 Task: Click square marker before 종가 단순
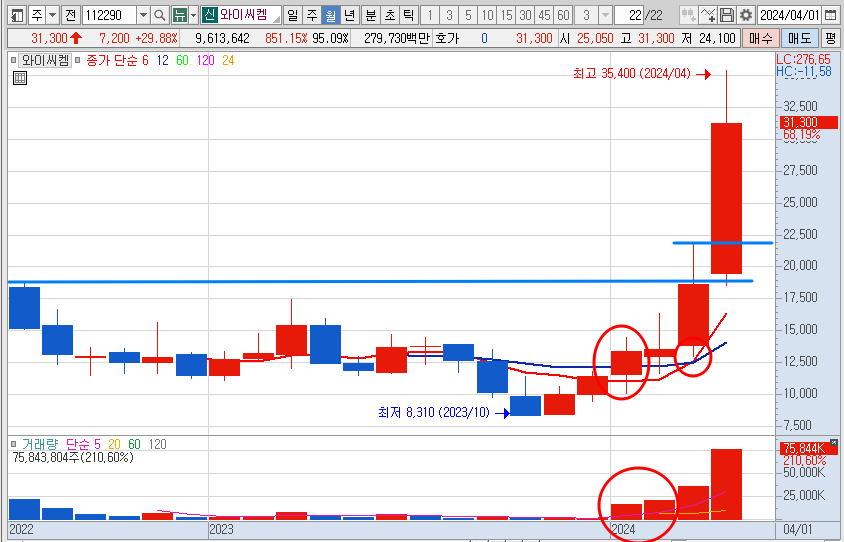coord(78,60)
